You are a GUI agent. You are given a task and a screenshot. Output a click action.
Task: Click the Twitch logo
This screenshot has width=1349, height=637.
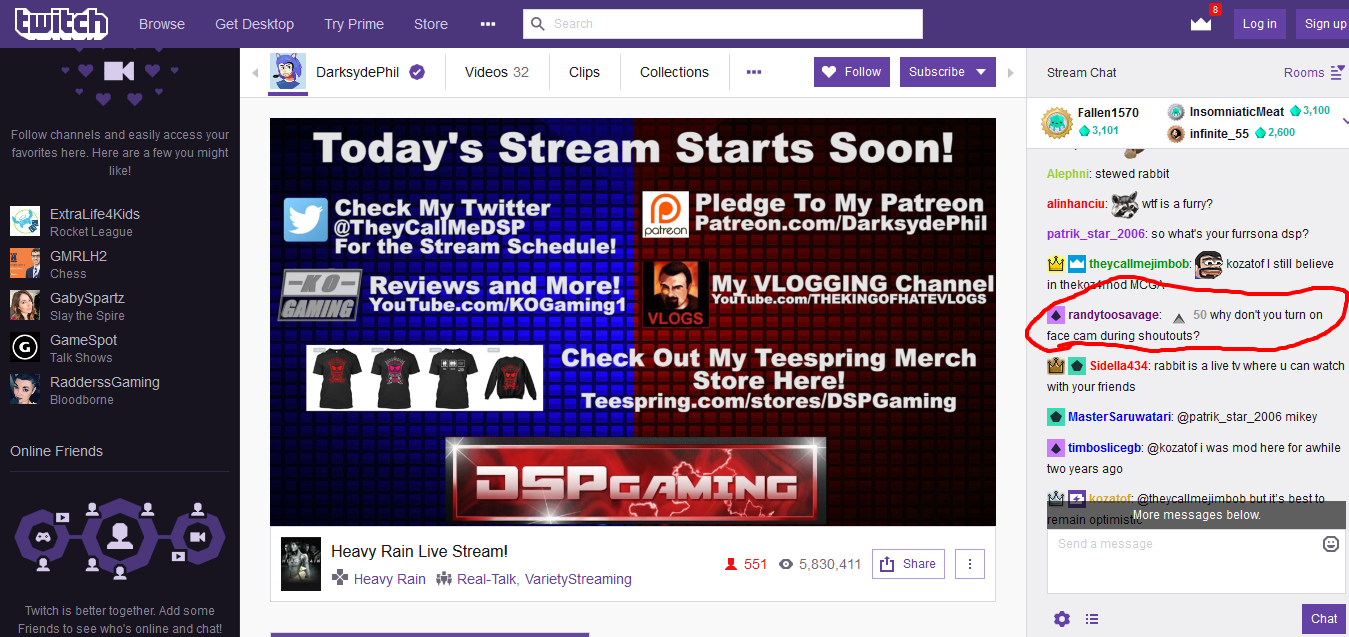pyautogui.click(x=62, y=23)
